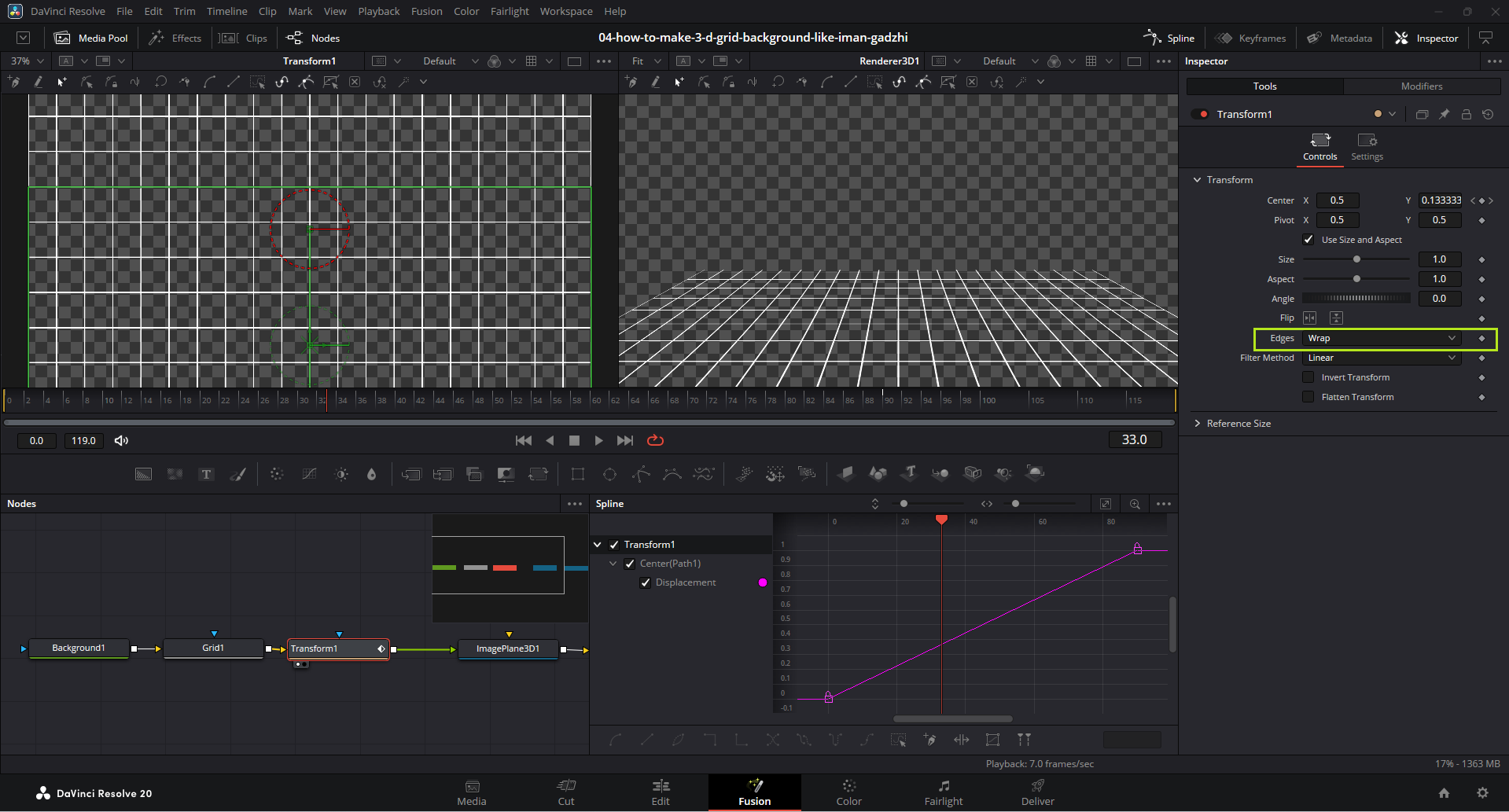This screenshot has width=1509, height=812.
Task: Uncheck Use Size and Aspect
Action: (1308, 240)
